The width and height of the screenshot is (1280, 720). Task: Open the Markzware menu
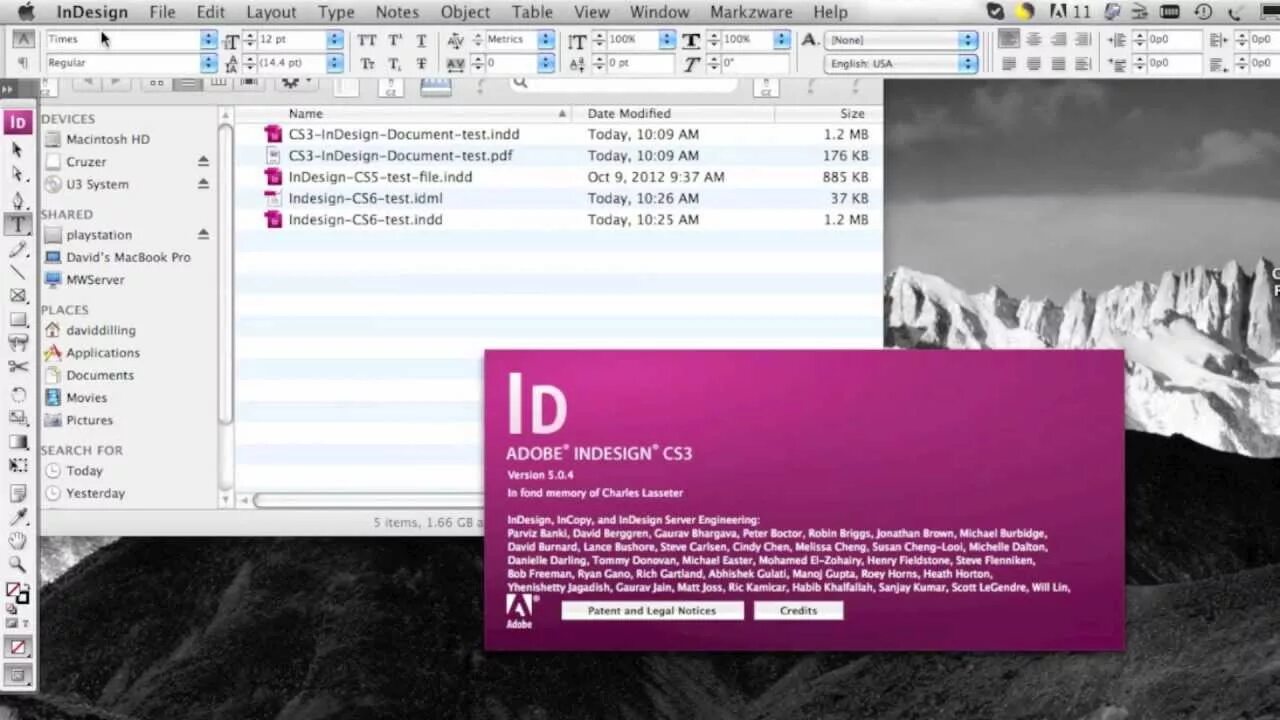pyautogui.click(x=751, y=12)
